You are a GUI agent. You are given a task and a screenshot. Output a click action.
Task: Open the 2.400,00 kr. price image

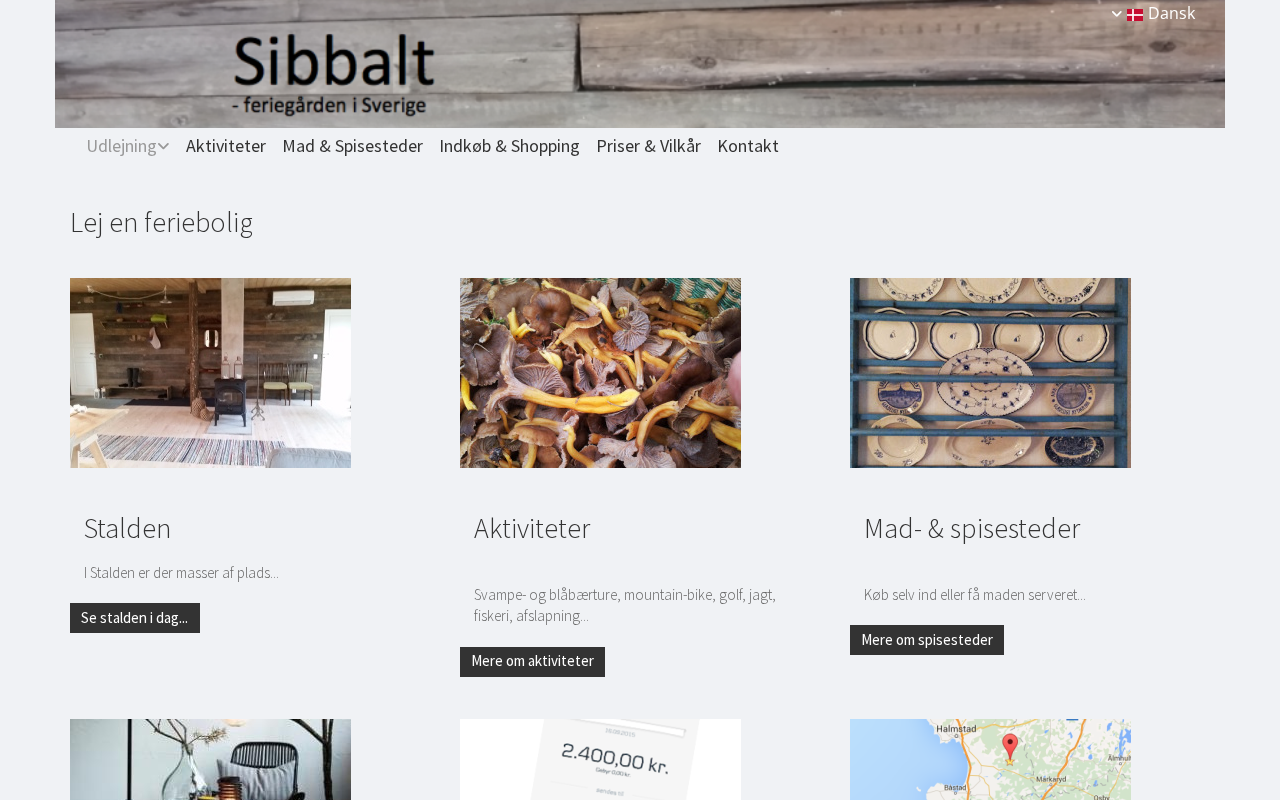[600, 760]
